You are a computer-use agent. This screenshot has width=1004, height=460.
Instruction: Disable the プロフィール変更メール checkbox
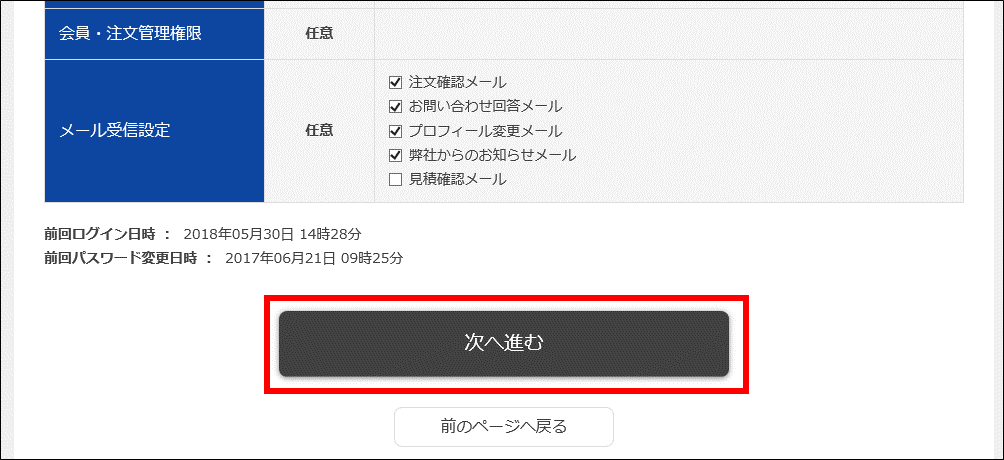(395, 131)
